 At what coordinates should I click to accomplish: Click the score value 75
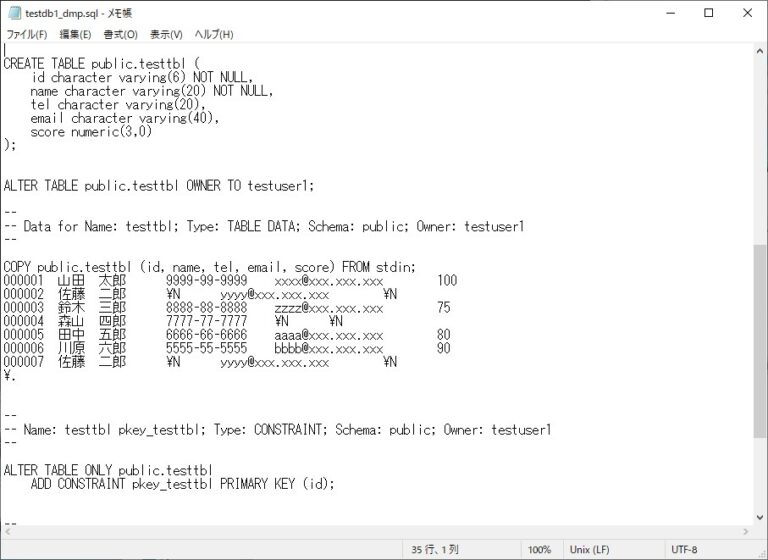click(444, 308)
